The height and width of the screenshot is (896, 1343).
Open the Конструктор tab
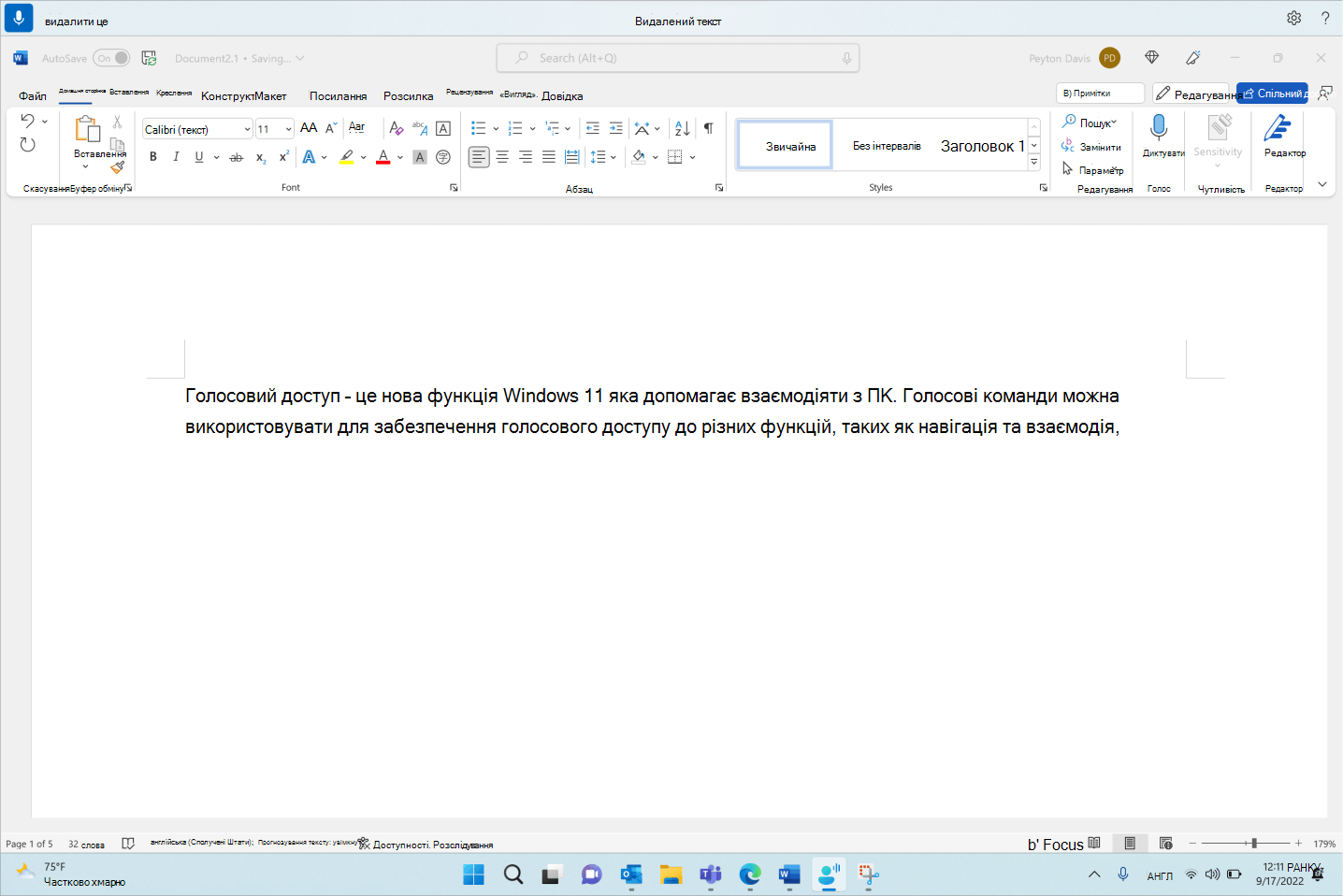pos(228,95)
